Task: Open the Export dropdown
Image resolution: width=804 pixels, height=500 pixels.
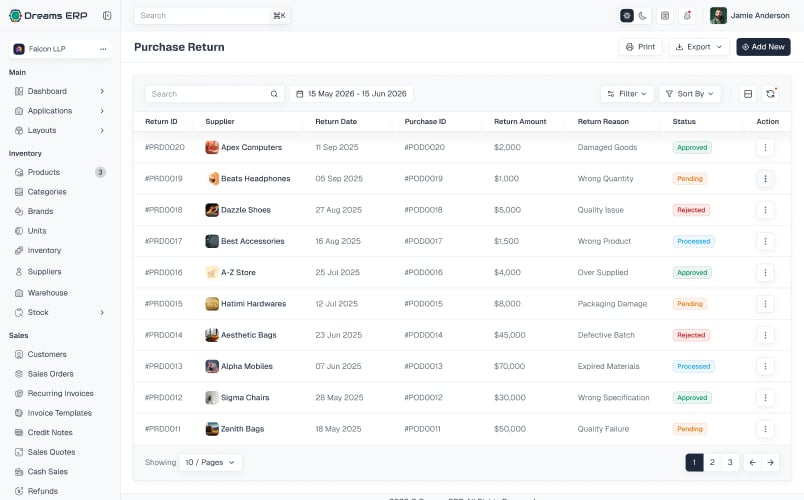Action: pos(699,47)
